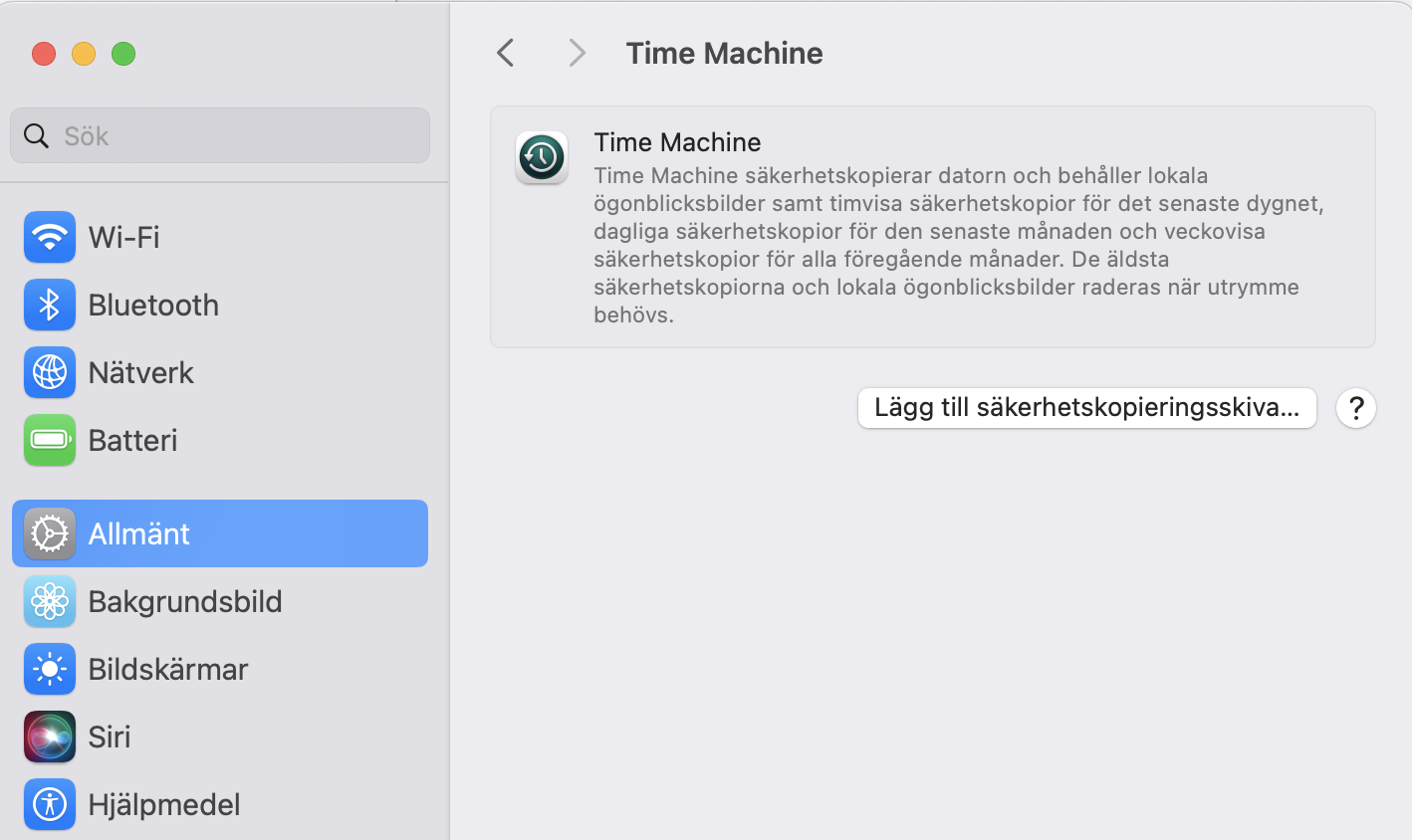Click the Siri icon in sidebar
Viewport: 1412px width, 840px height.
[50, 736]
